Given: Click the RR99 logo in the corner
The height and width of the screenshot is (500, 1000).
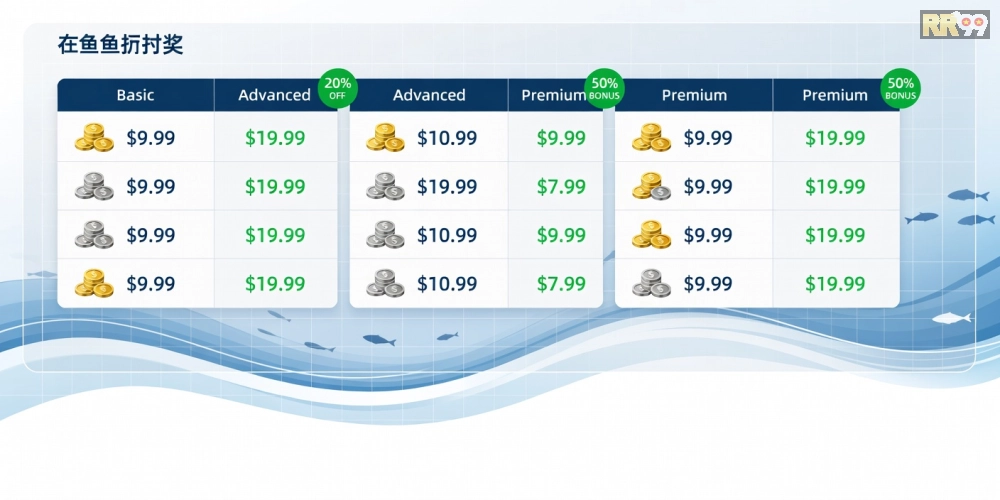Looking at the screenshot, I should [954, 24].
